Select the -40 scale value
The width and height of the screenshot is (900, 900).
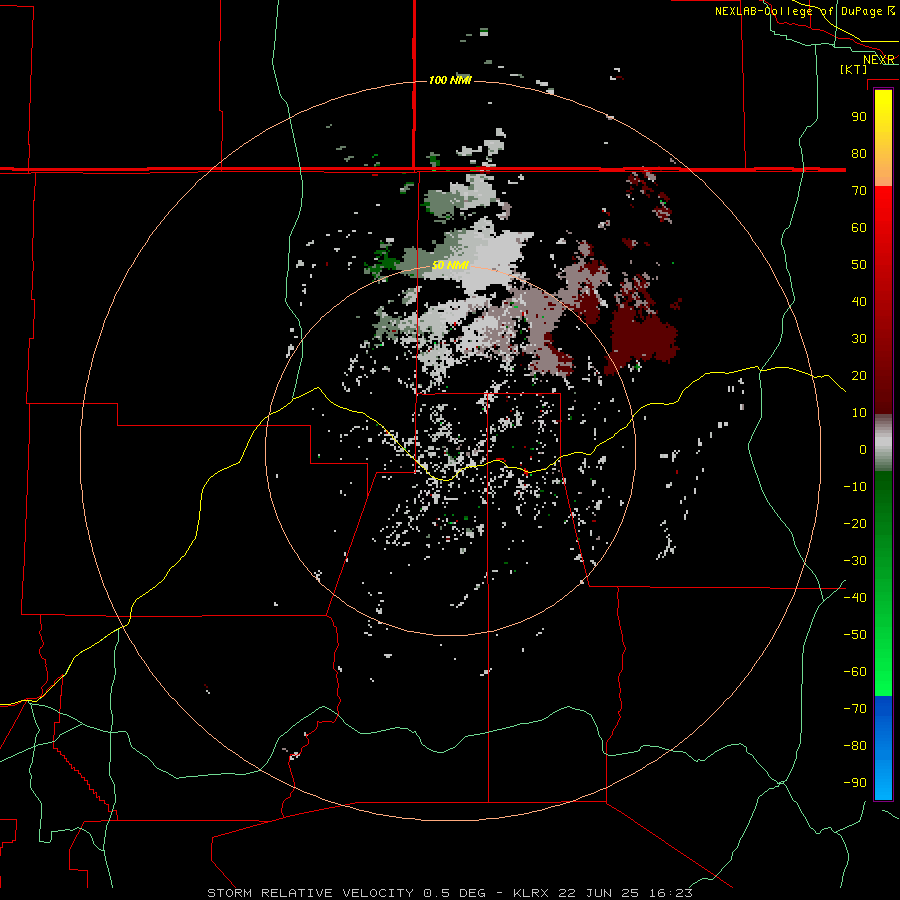[x=855, y=598]
